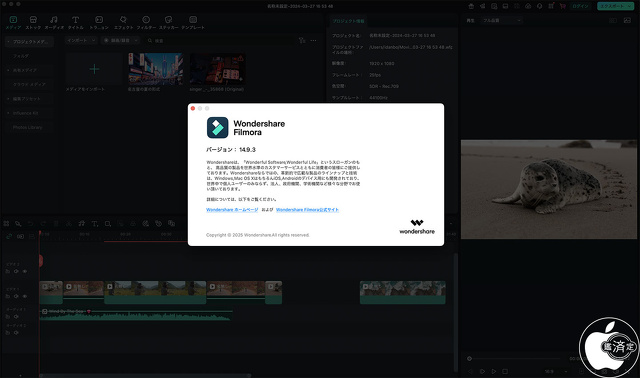The height and width of the screenshot is (378, 640).
Task: Select the Wind-By-The-Sea audio clip
Action: tap(136, 315)
